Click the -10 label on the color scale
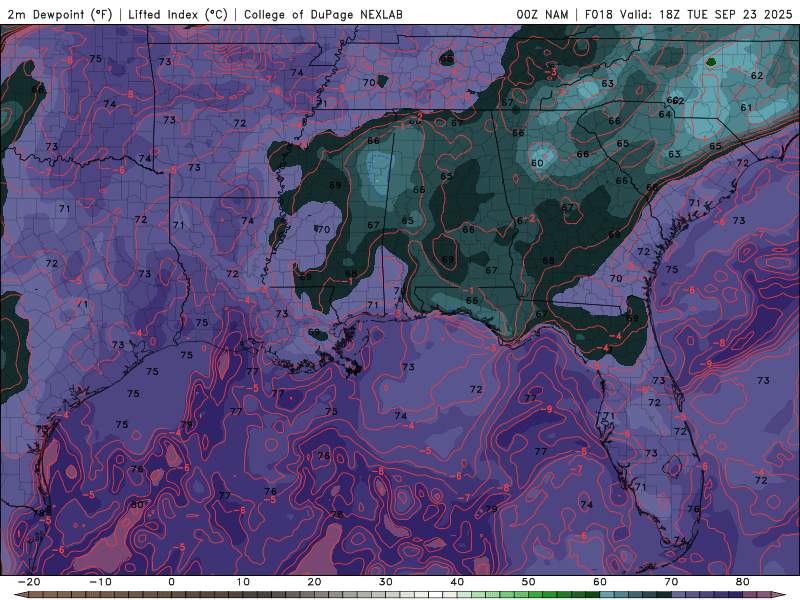 100,582
